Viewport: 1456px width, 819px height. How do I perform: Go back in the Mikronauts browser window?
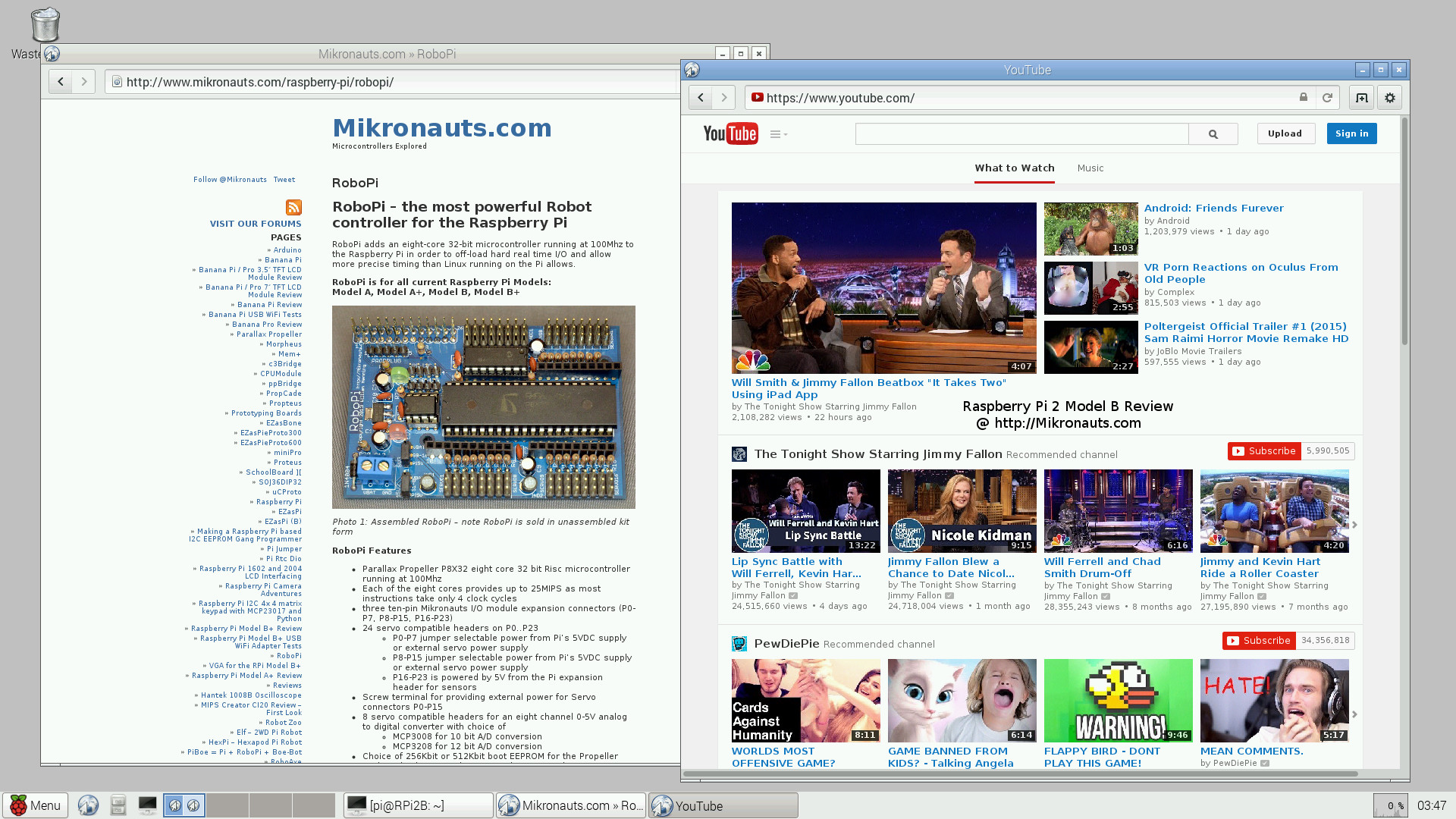[x=61, y=81]
